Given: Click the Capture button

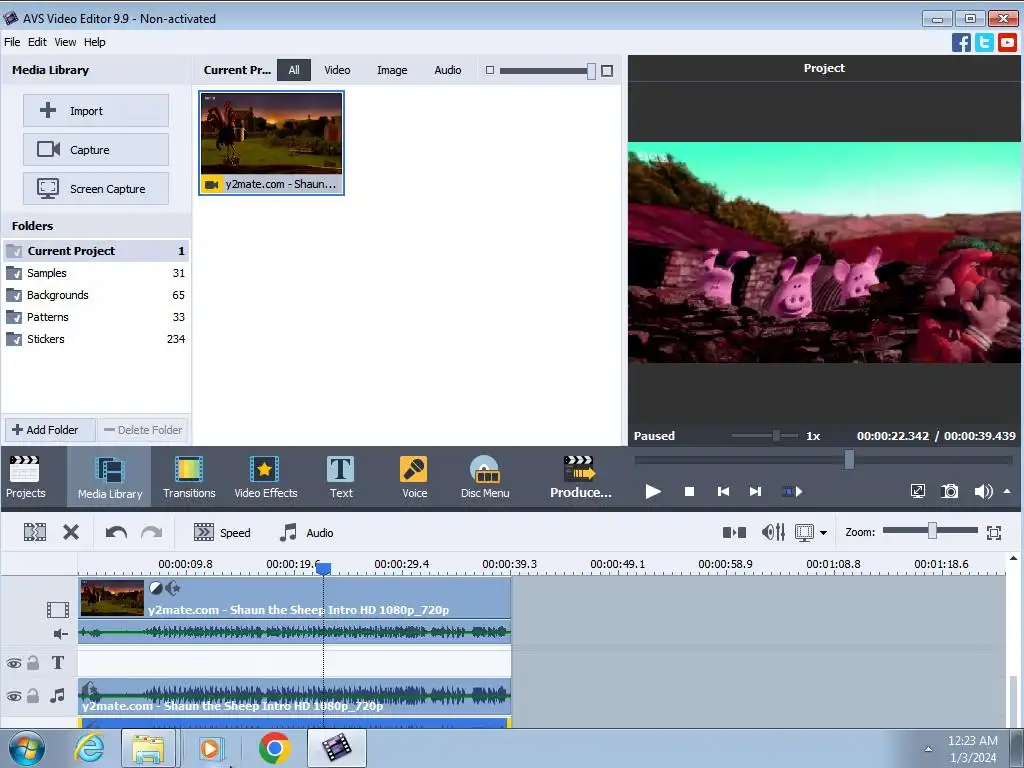Looking at the screenshot, I should coord(96,150).
